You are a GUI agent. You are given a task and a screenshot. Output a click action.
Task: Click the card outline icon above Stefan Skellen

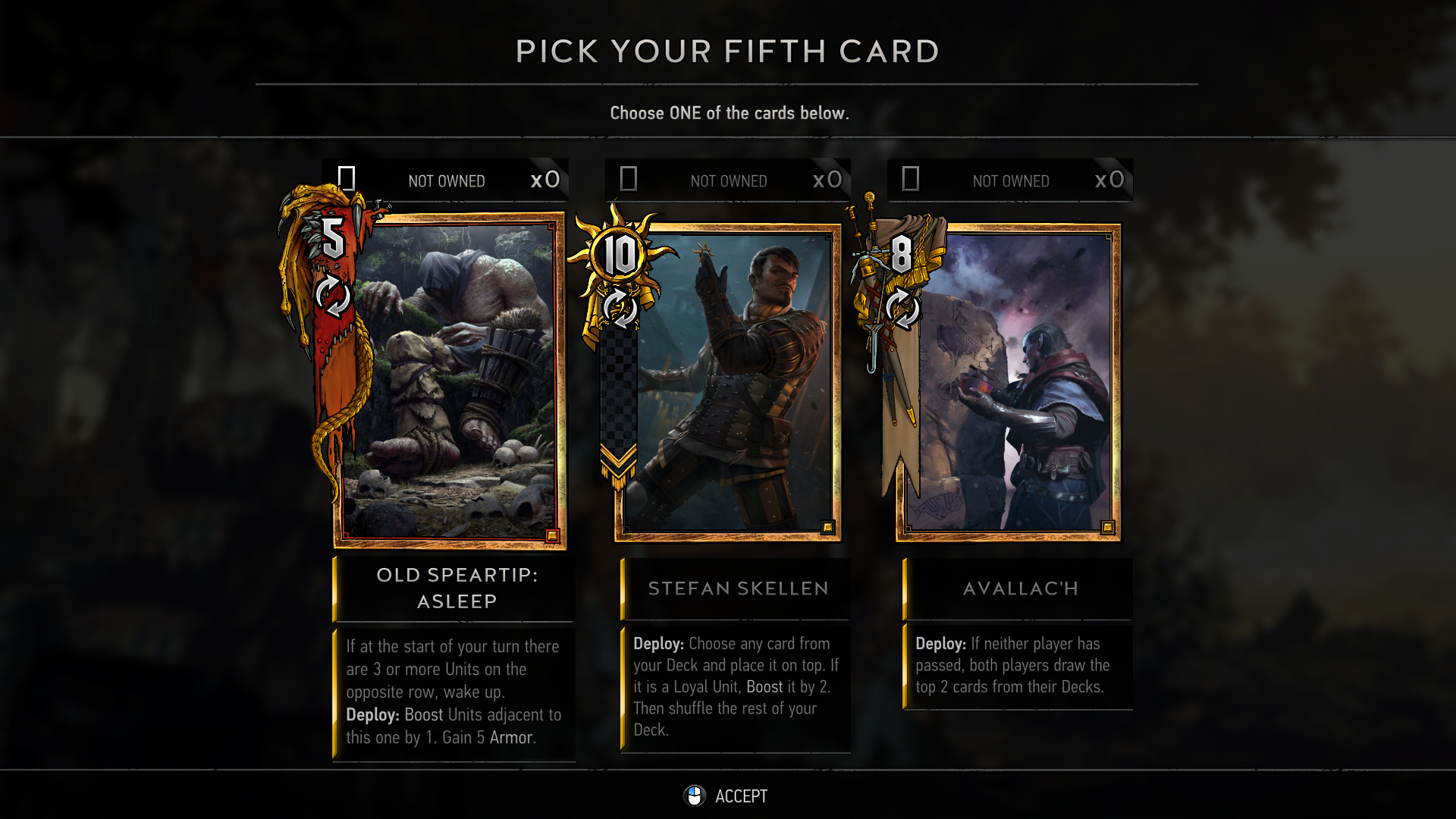[x=629, y=179]
